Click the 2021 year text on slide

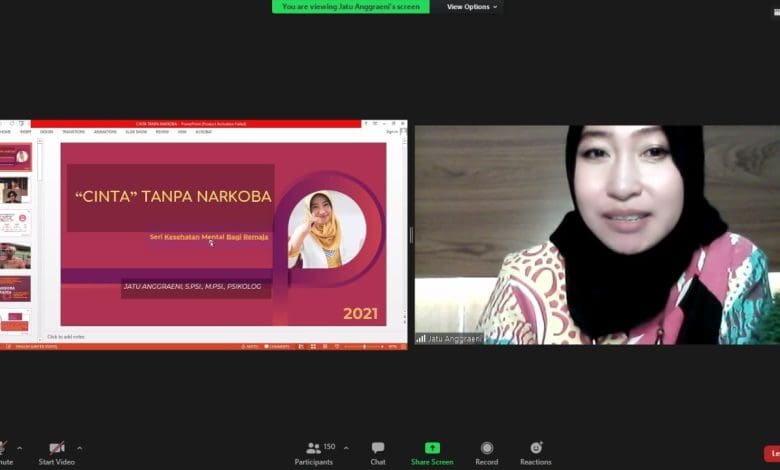click(x=360, y=313)
